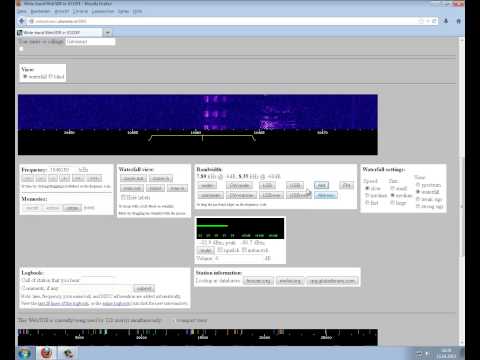Select the LSB-narrow mode button
This screenshot has width=480, height=360.
(271, 195)
